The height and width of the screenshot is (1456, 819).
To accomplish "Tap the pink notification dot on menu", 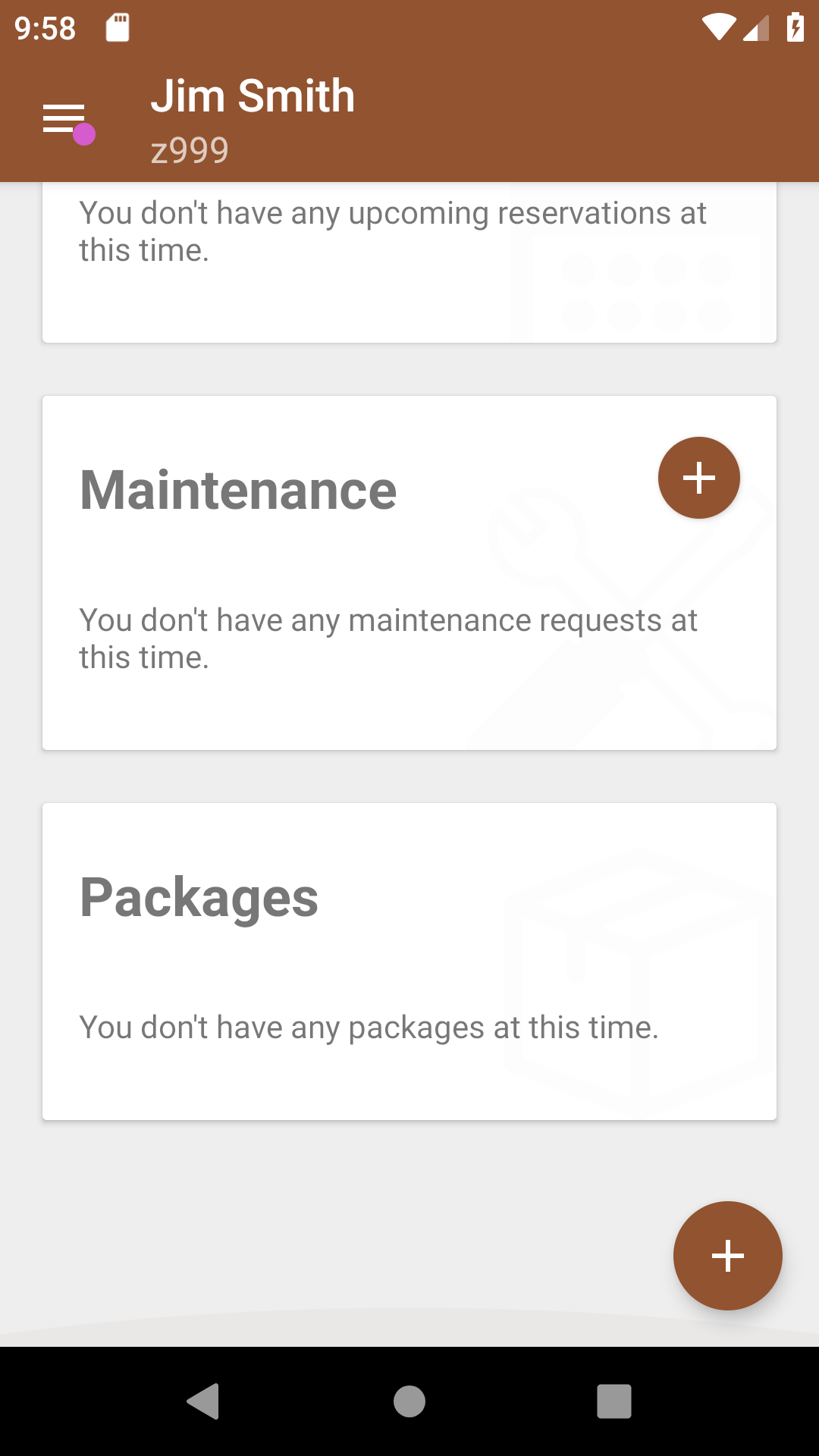I will (x=83, y=134).
